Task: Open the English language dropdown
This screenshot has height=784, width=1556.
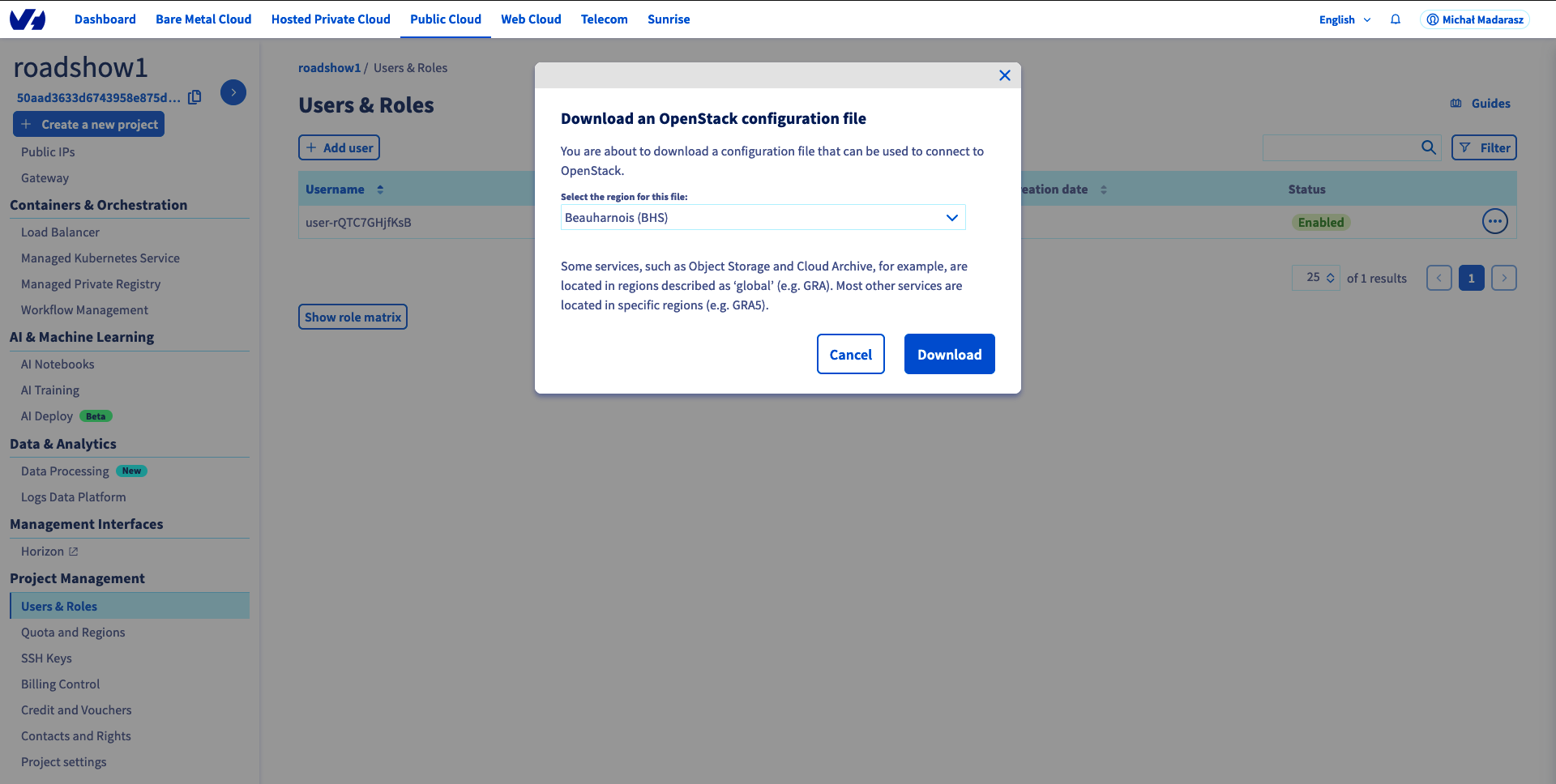Action: pos(1344,19)
